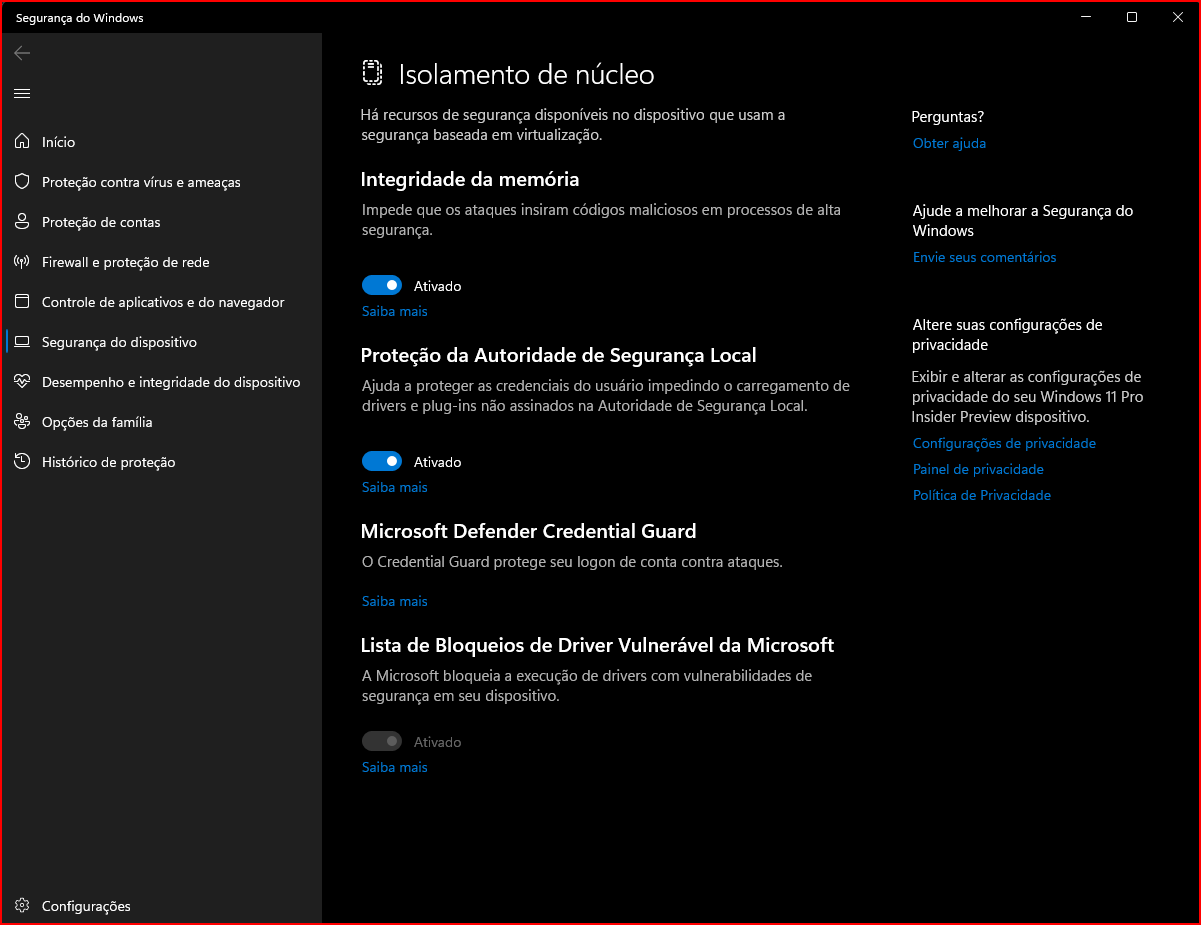
Task: Go to Início in sidebar
Action: 161,142
